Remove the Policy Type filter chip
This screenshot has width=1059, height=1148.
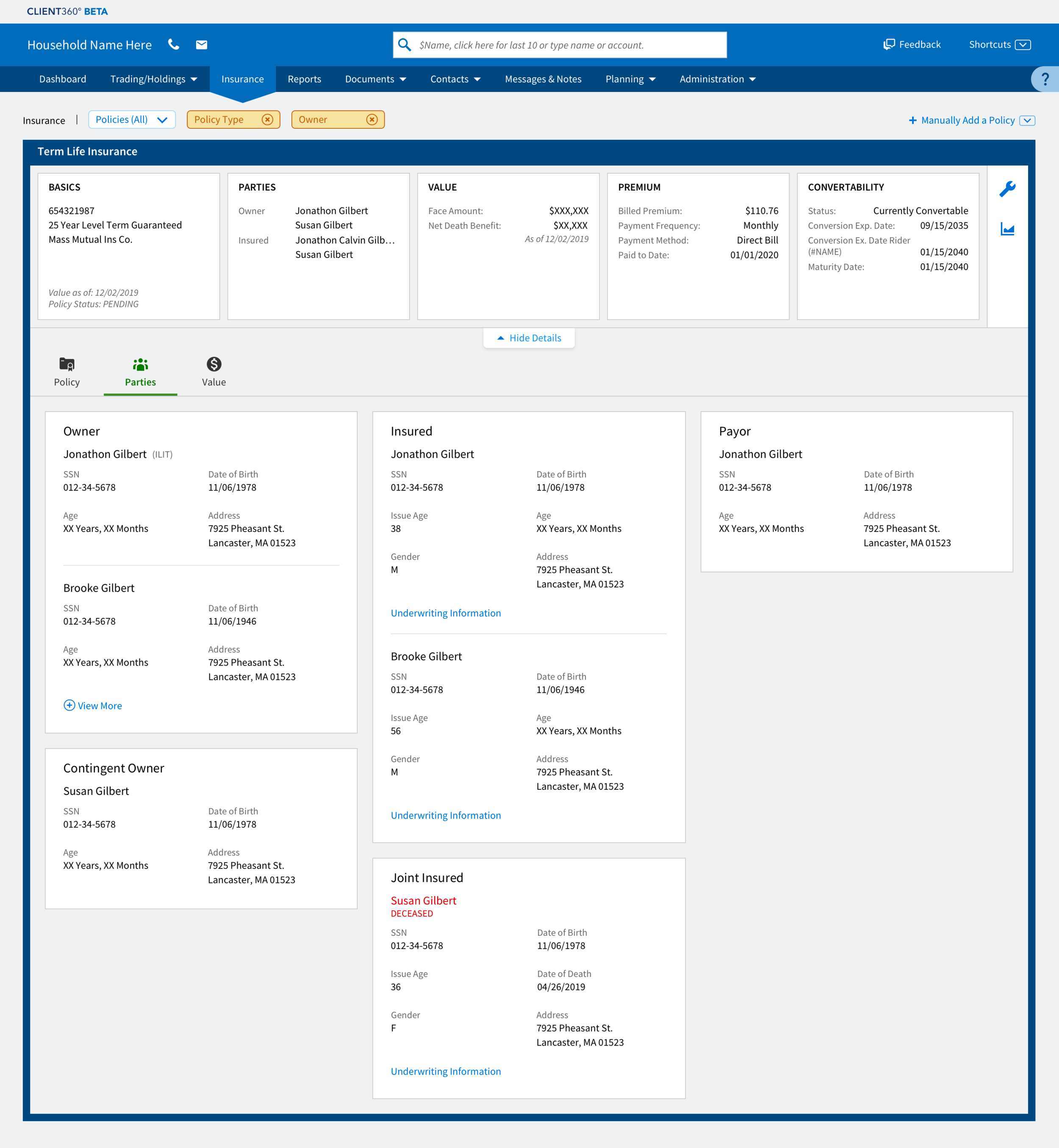[x=267, y=119]
